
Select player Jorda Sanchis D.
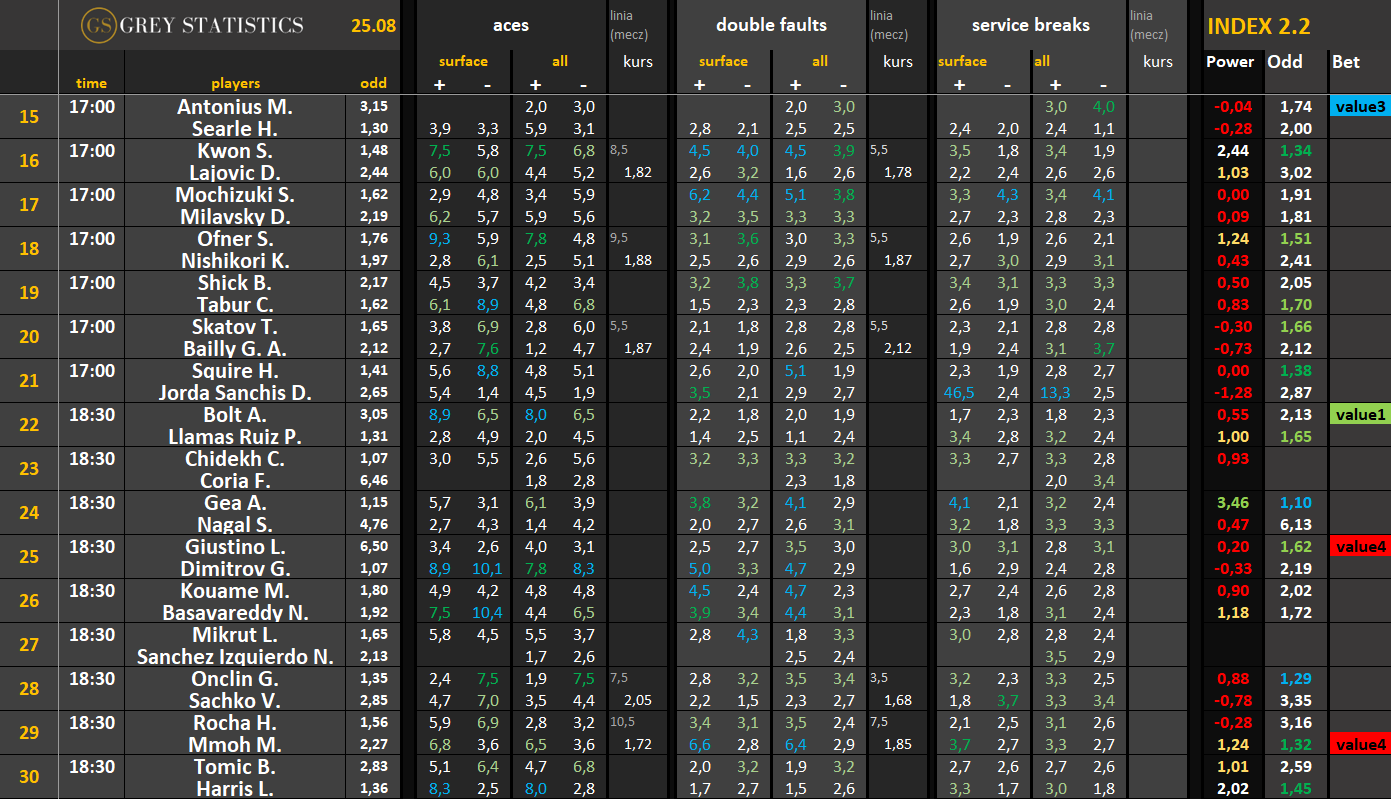tap(235, 392)
